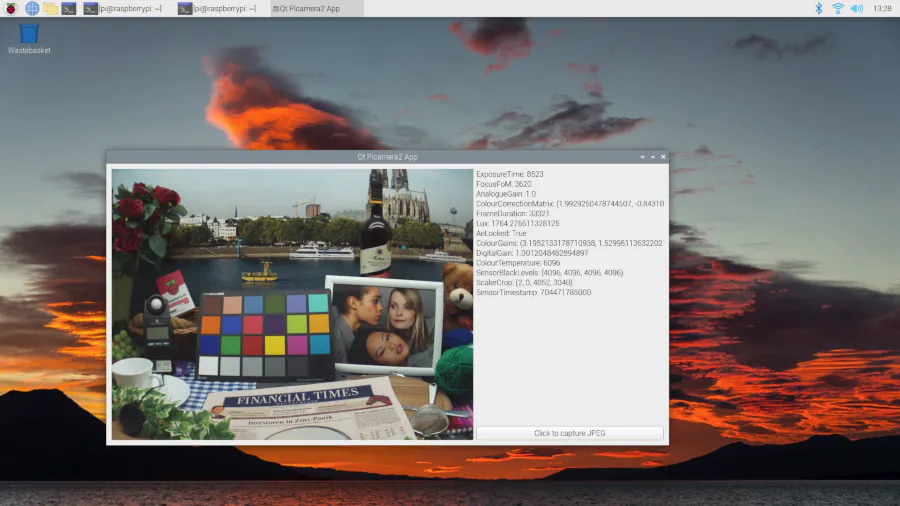Close the Qt Picamera2 App window
The height and width of the screenshot is (506, 900).
point(662,157)
